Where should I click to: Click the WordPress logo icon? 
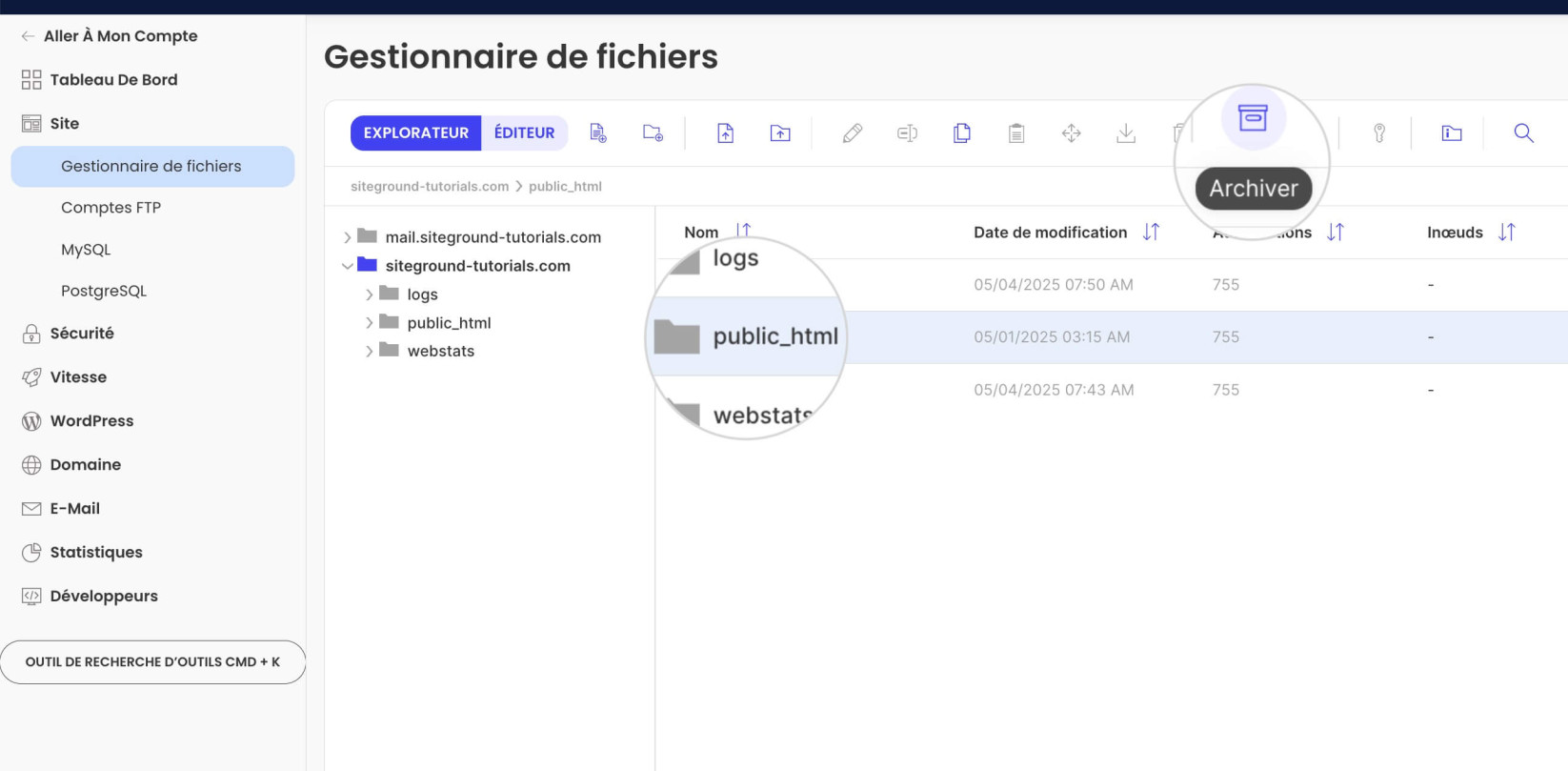(x=31, y=421)
